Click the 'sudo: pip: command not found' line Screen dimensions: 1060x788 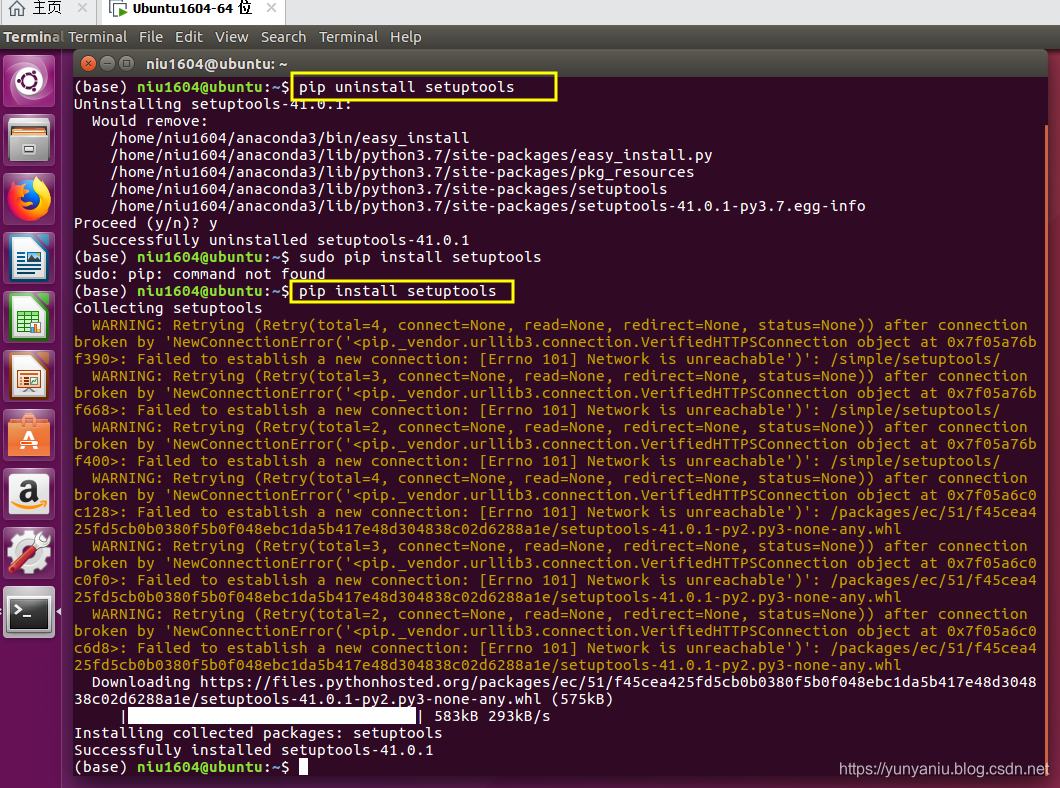coord(199,274)
